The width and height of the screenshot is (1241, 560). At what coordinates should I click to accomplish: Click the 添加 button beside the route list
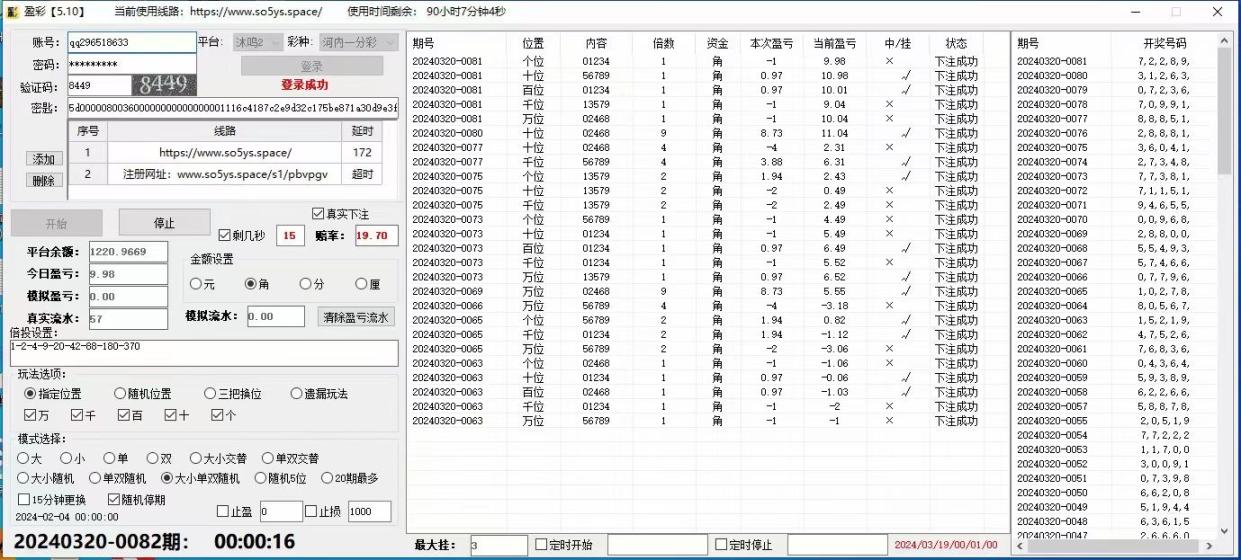click(44, 159)
